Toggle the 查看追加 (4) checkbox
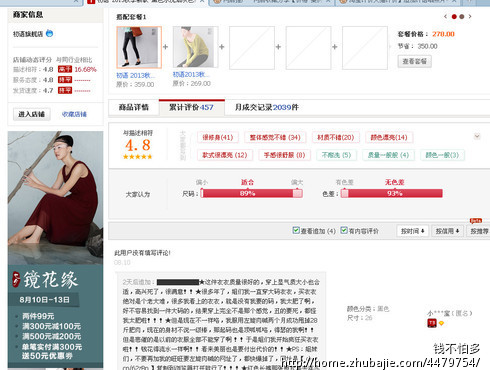Screen dimensions: 490x370 (296, 230)
